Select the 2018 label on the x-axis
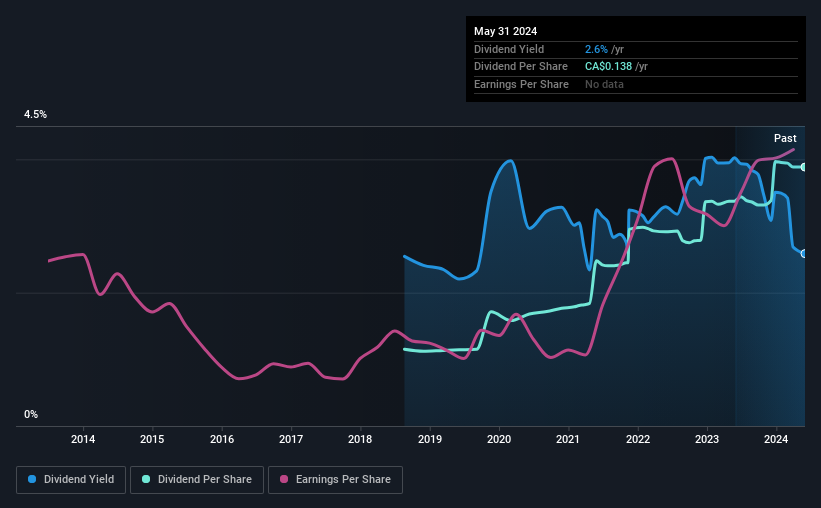821x508 pixels. [x=360, y=439]
